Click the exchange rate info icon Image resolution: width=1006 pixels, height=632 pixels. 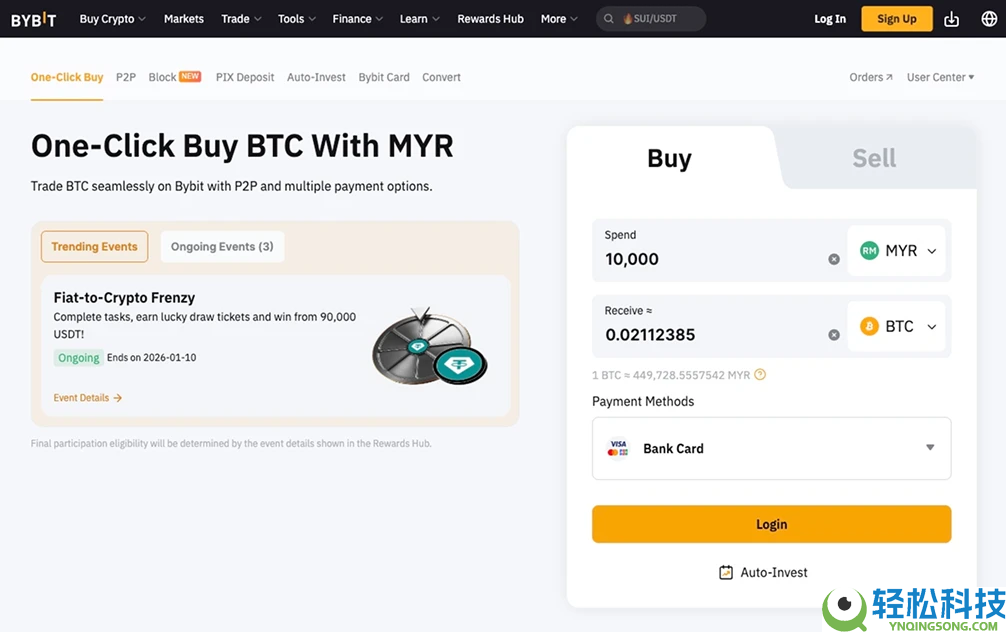(760, 375)
